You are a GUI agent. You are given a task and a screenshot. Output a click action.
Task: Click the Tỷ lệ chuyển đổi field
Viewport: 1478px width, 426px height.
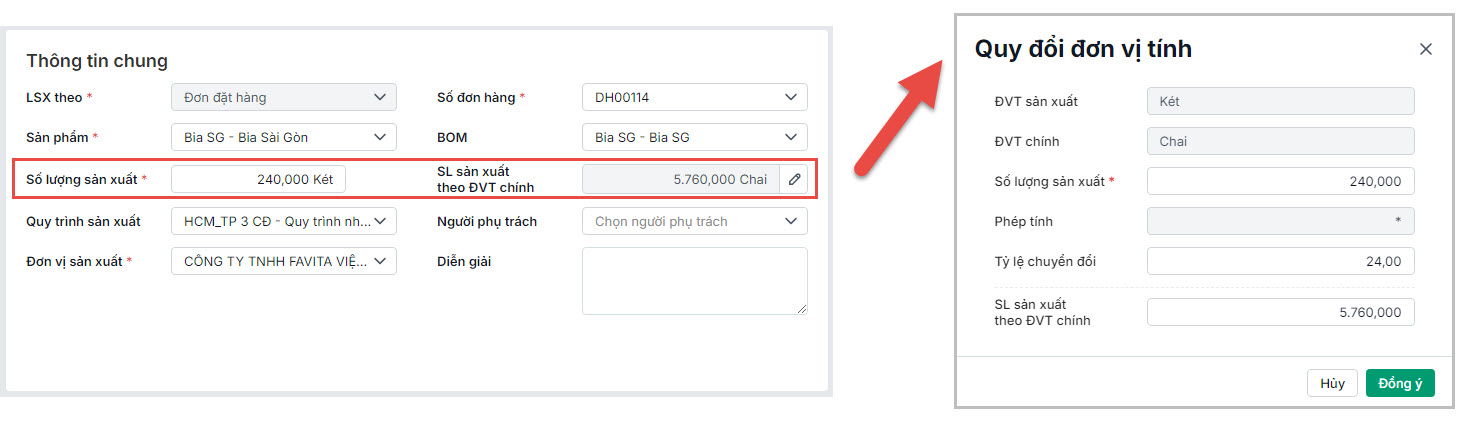[x=1280, y=261]
